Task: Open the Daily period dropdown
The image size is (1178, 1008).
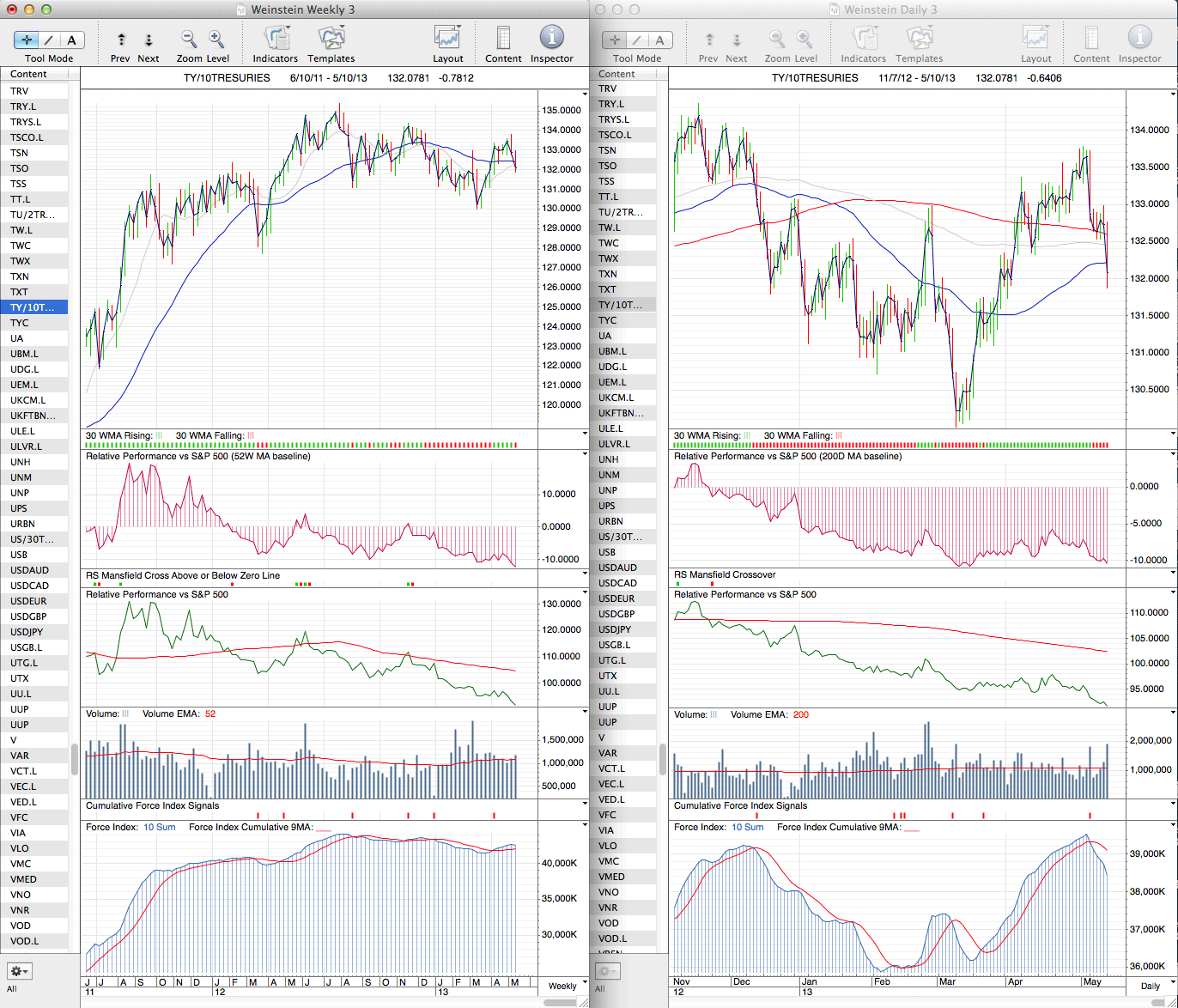Action: coord(1151,986)
